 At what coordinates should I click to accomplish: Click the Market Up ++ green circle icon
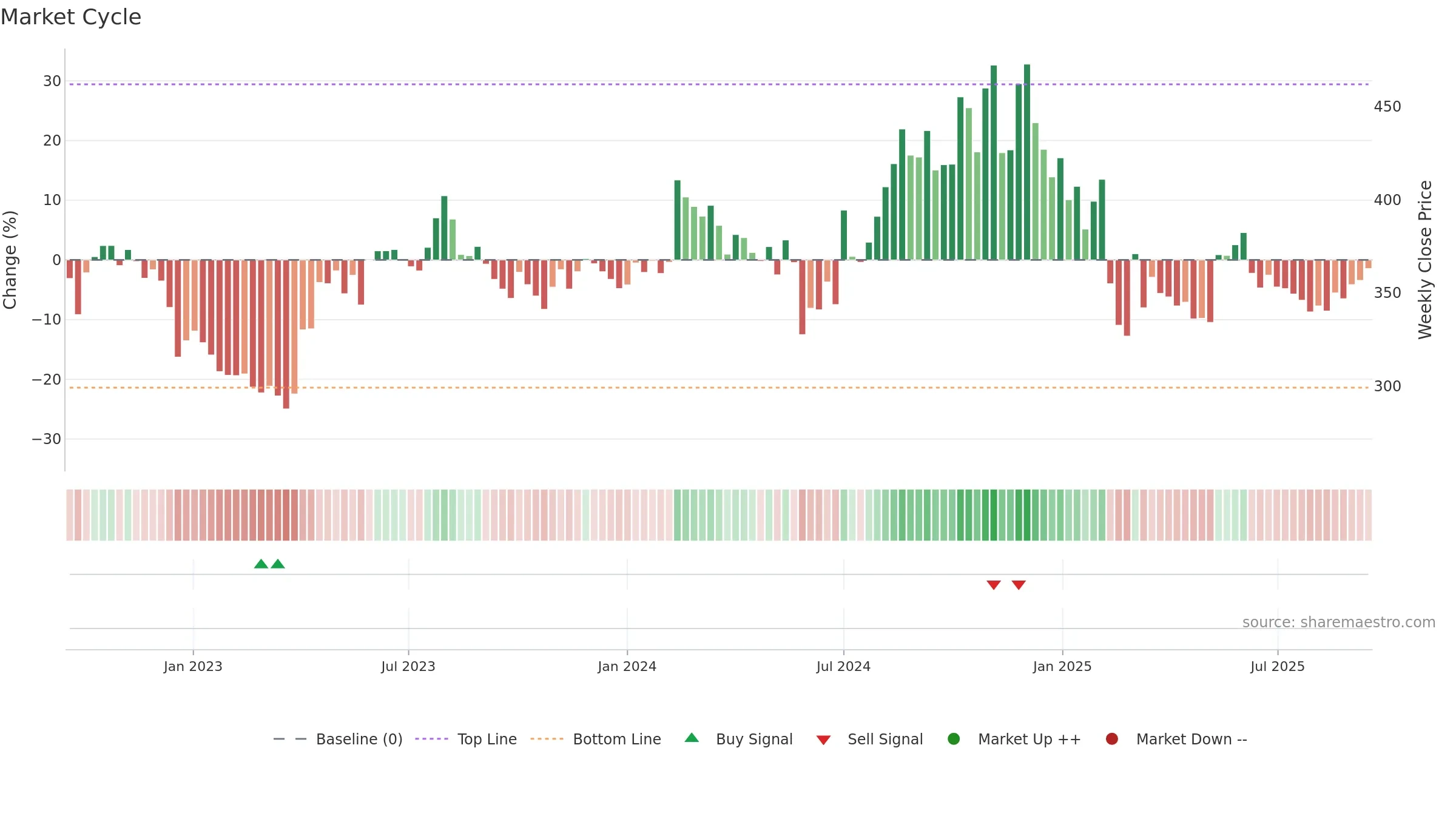954,739
